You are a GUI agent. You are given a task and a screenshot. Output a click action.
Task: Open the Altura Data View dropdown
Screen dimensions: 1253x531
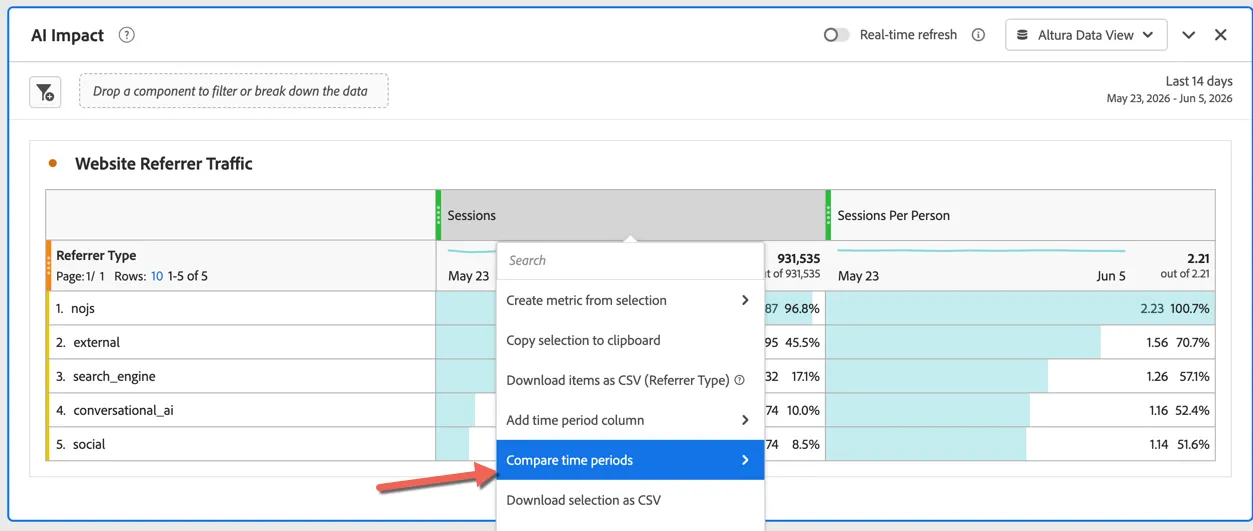(x=1086, y=35)
